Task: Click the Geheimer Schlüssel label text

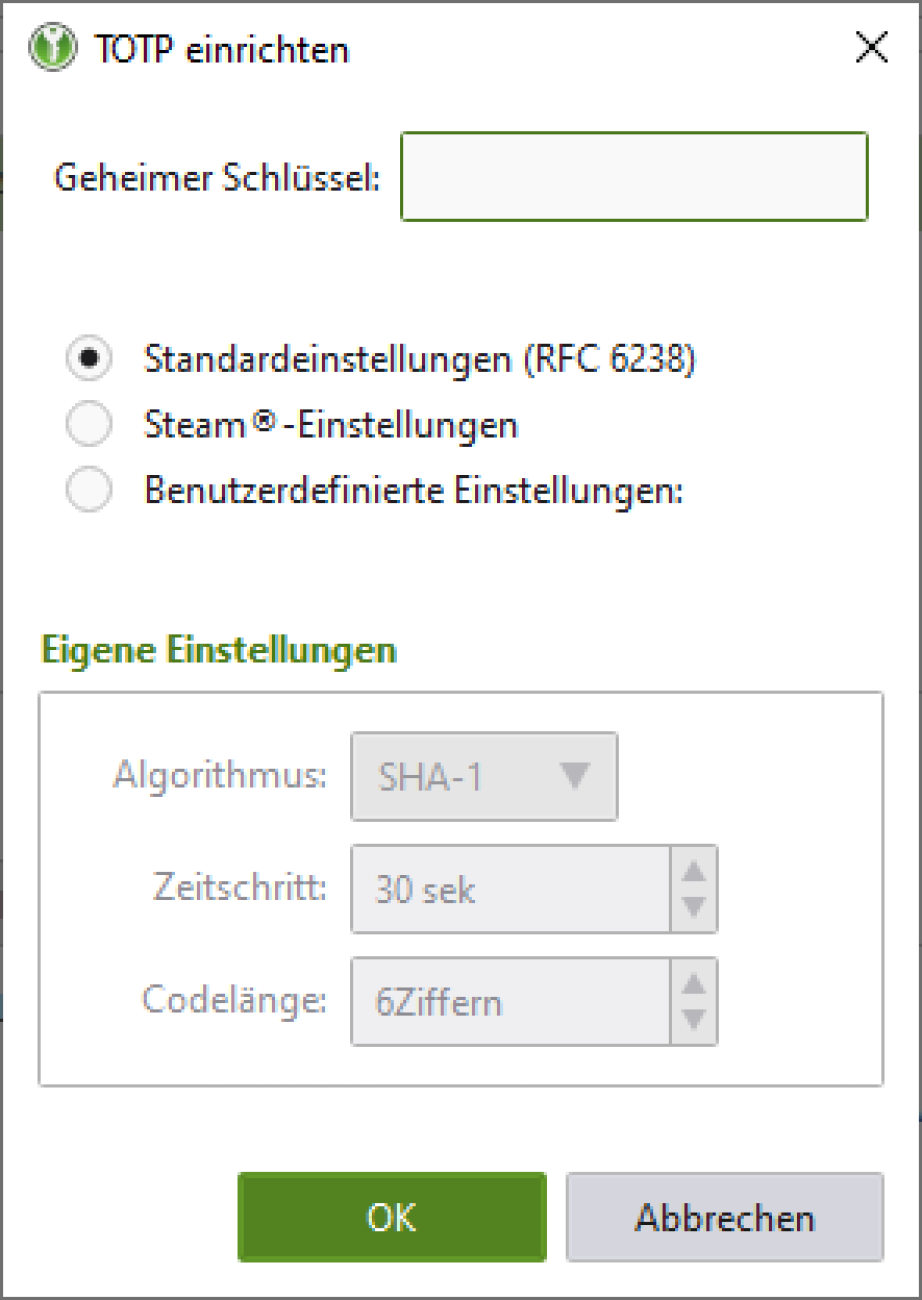Action: tap(217, 178)
